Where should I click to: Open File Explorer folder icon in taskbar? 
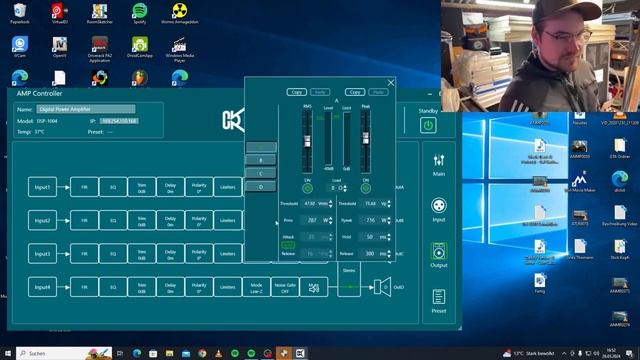(x=169, y=353)
